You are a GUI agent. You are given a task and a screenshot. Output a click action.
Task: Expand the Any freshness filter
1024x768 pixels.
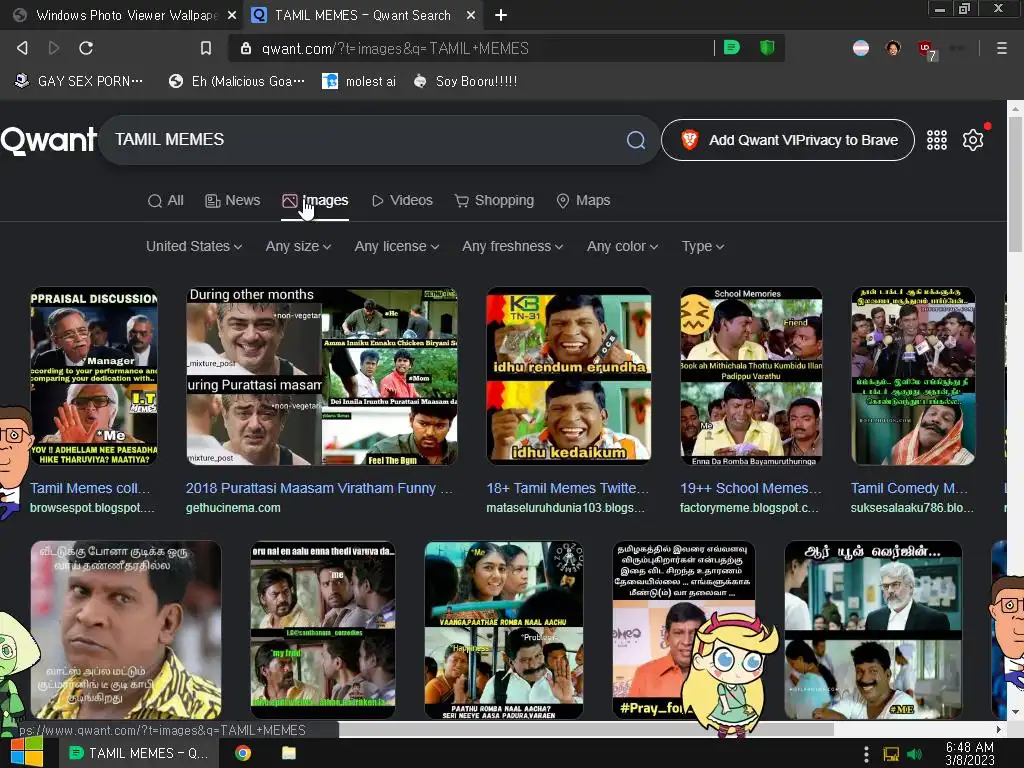click(513, 246)
